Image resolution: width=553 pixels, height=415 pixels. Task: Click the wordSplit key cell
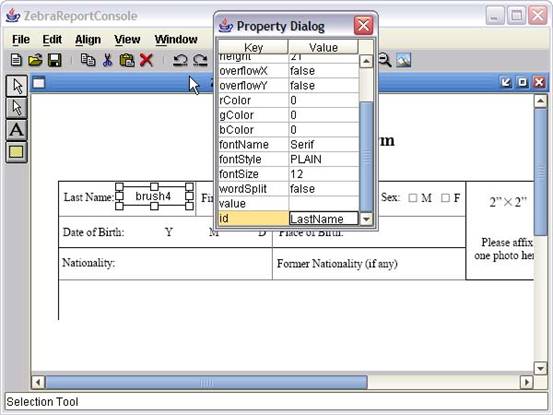pyautogui.click(x=253, y=189)
